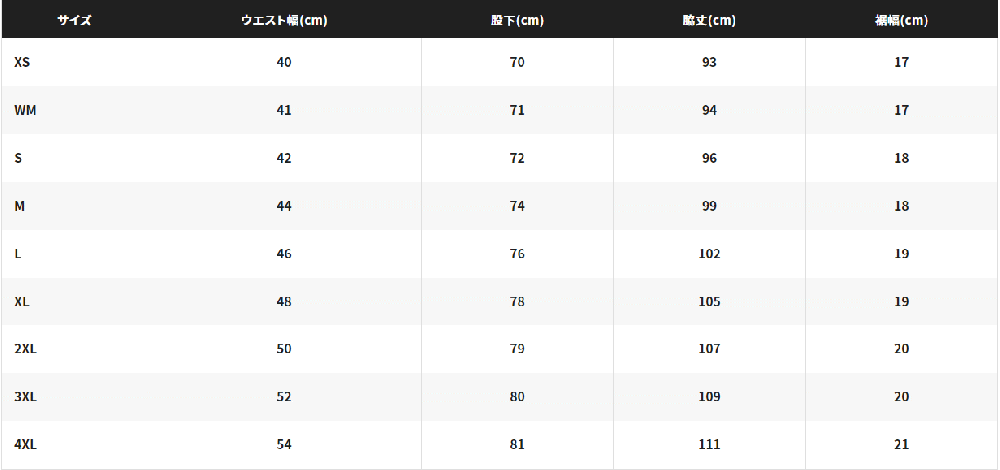Select the L size row label
Screen dimensions: 1000x470
click(17, 253)
